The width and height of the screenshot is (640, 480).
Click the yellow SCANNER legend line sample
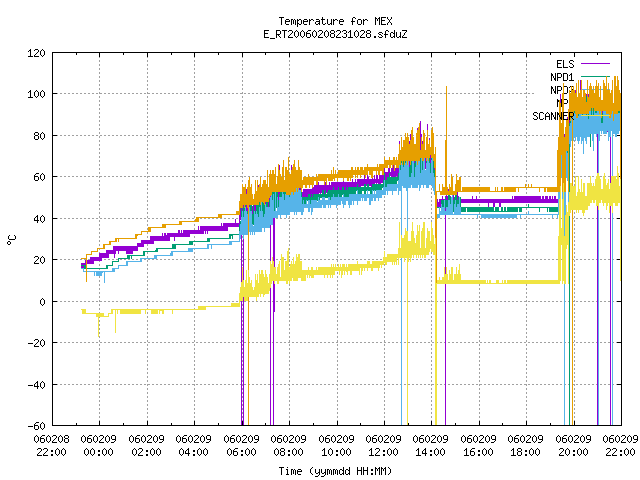pos(596,116)
